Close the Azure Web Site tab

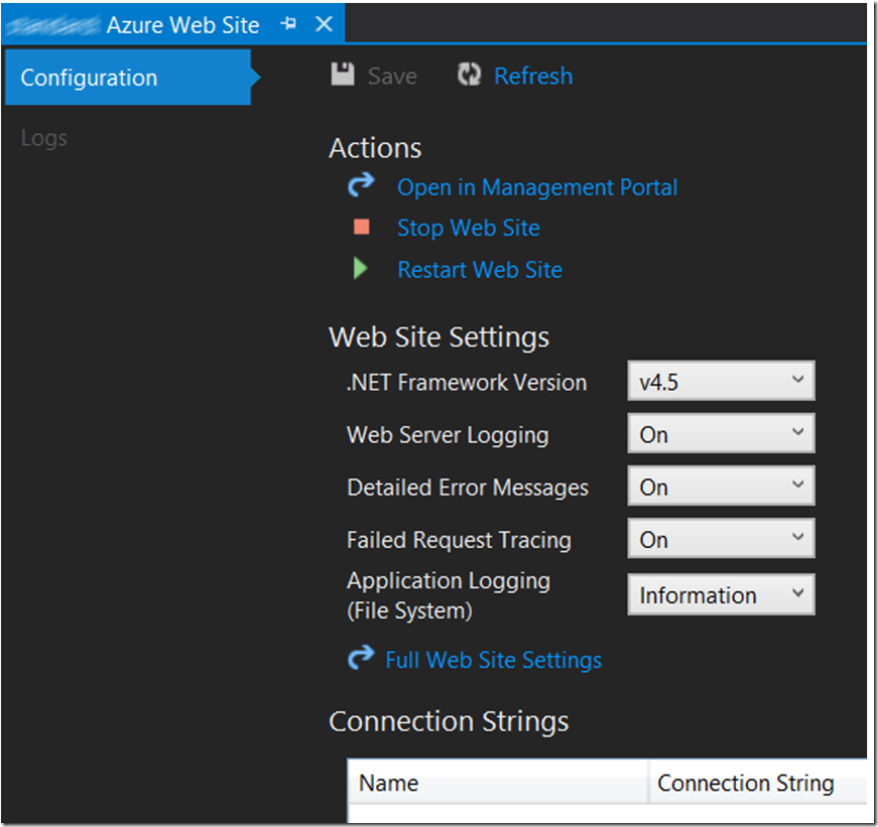tap(324, 24)
